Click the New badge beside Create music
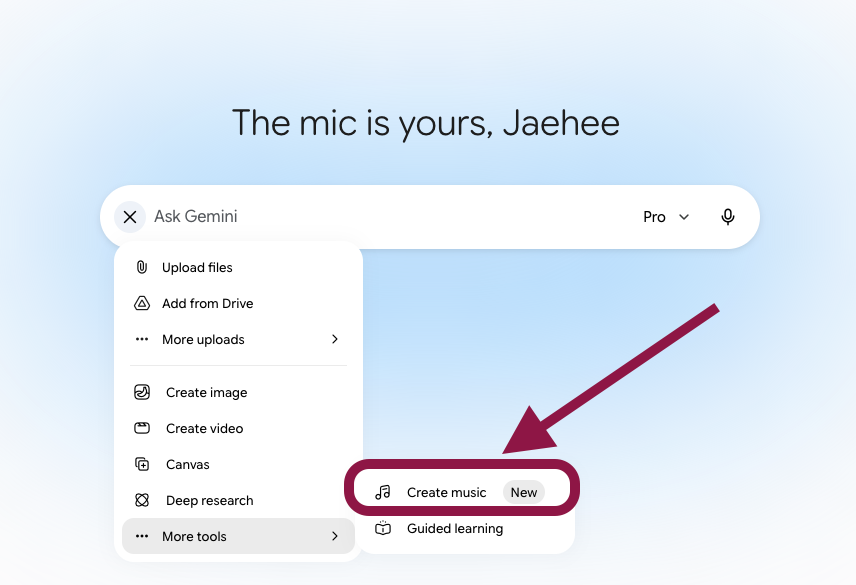 (x=524, y=492)
